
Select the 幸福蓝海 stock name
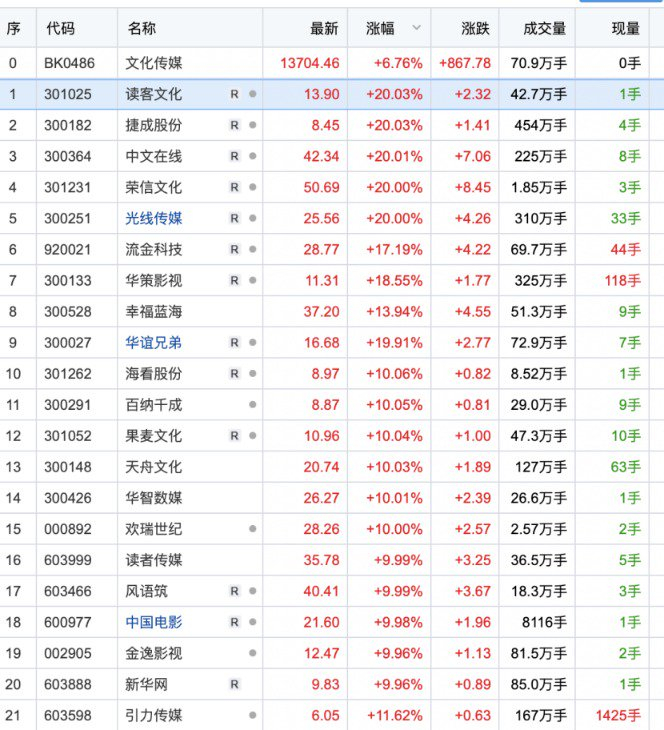click(154, 311)
